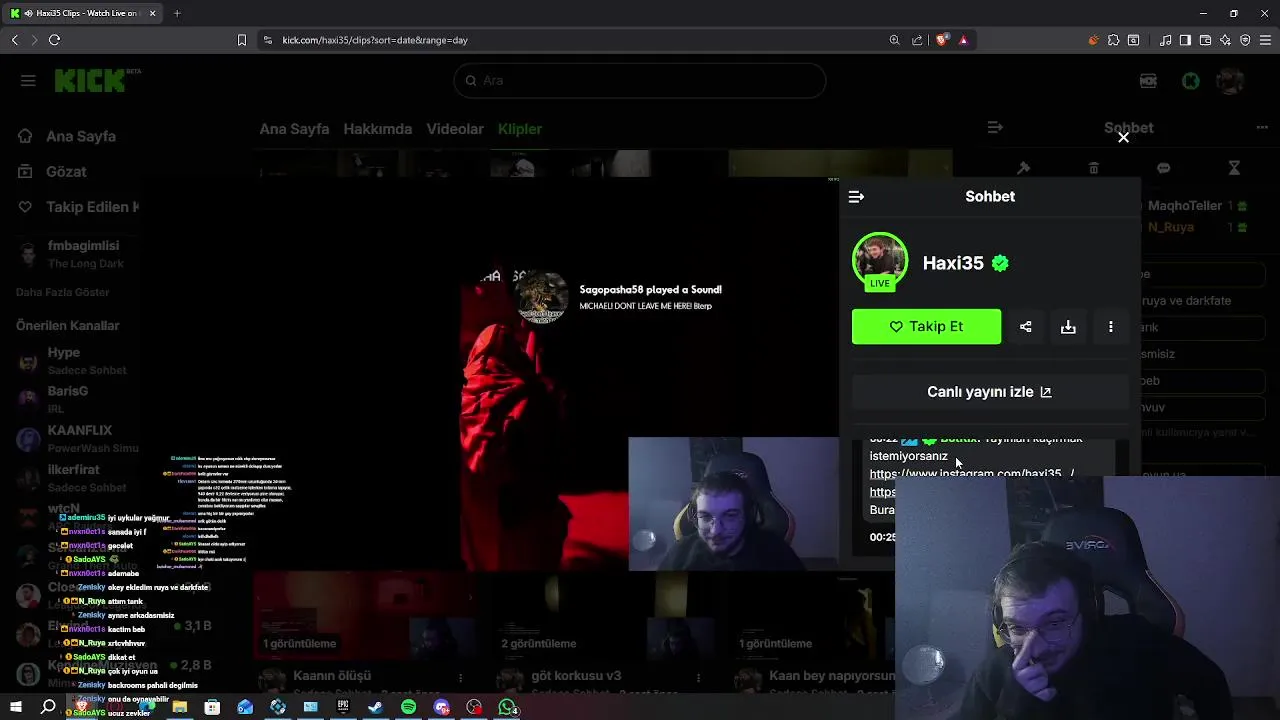Image resolution: width=1280 pixels, height=720 pixels.
Task: Share the clip using the share icon
Action: 1025,326
